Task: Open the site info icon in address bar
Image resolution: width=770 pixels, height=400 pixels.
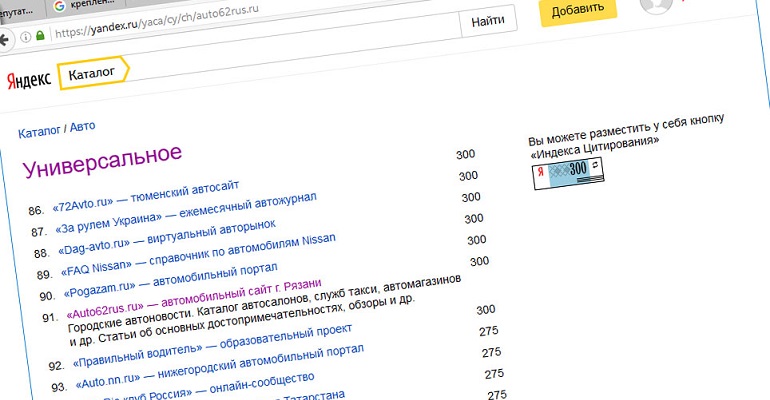Action: coord(25,37)
